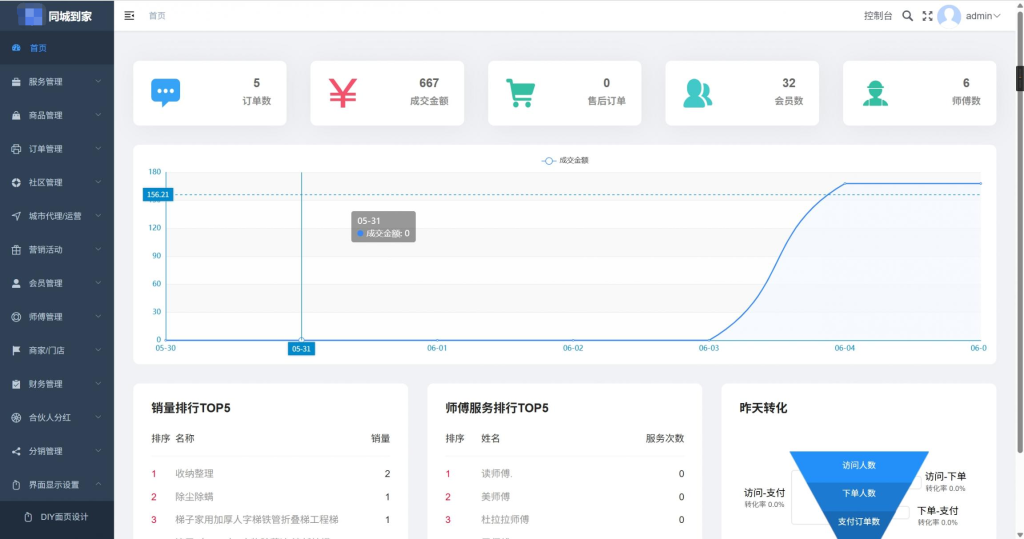The image size is (1024, 539).
Task: Open DIY面页设计 submenu item
Action: [x=64, y=517]
